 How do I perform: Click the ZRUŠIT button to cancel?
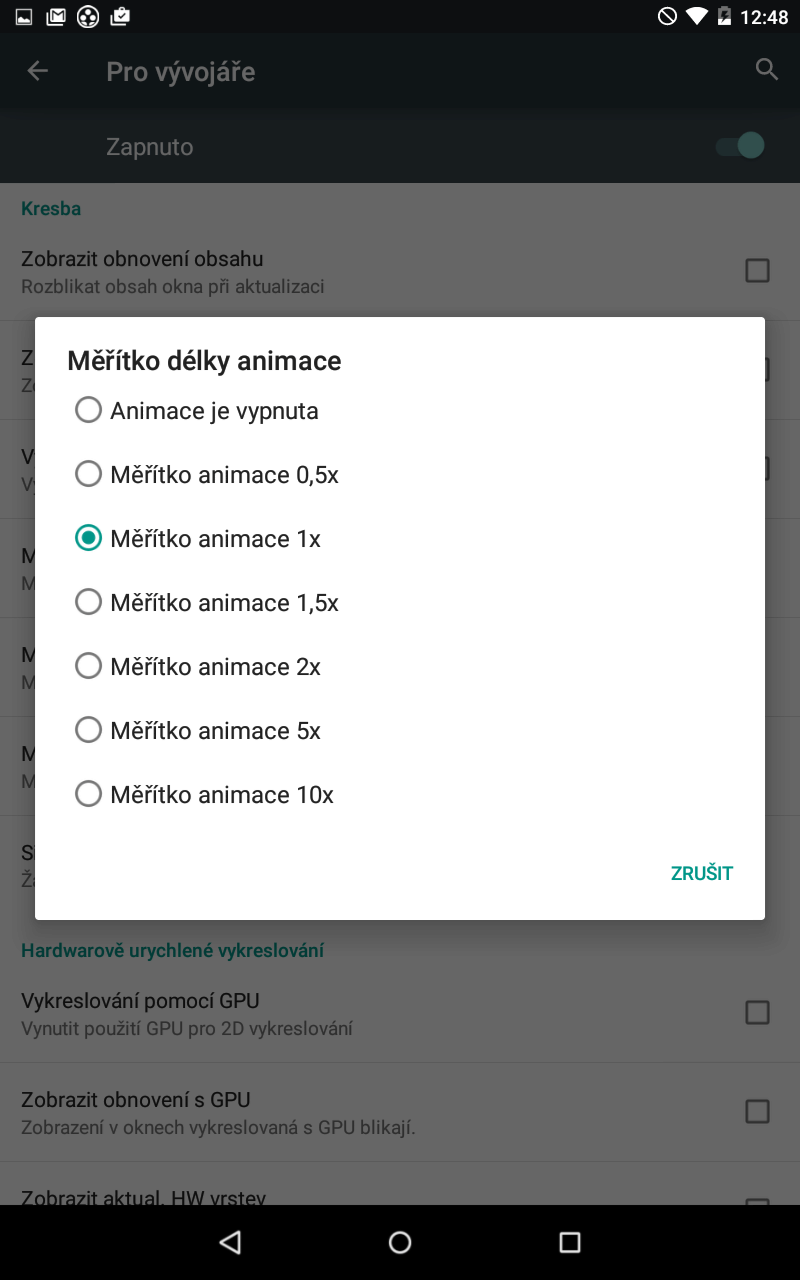coord(701,873)
